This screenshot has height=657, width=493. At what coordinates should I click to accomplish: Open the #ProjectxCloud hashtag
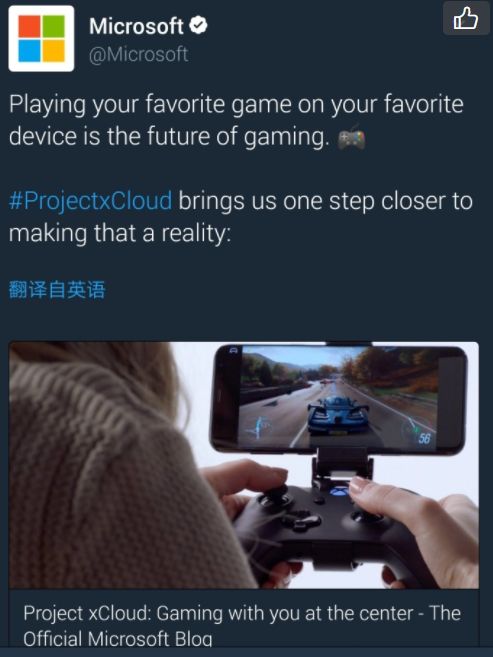[90, 201]
